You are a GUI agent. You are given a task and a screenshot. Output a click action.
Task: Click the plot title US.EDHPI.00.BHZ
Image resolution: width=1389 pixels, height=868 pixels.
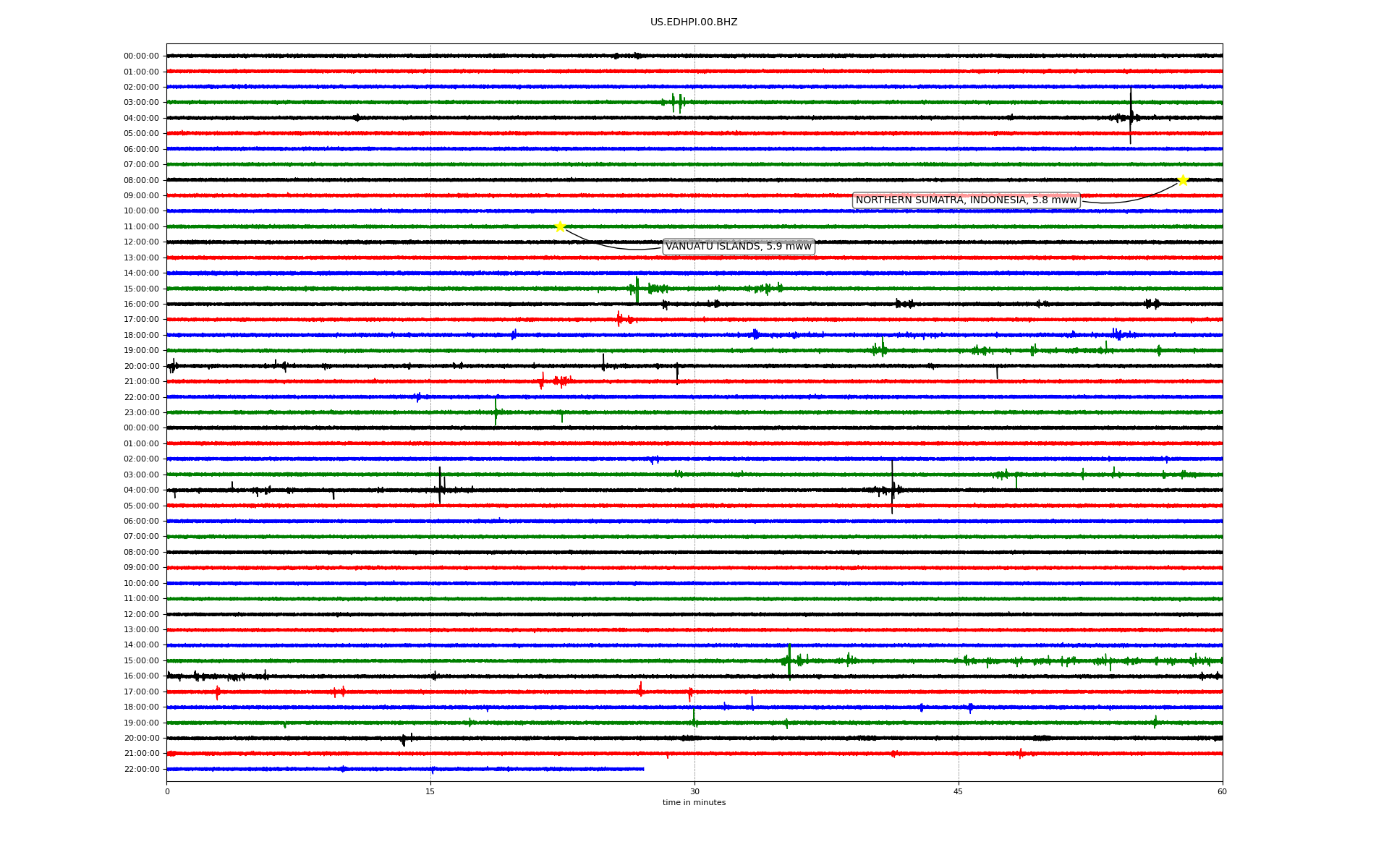pyautogui.click(x=694, y=22)
